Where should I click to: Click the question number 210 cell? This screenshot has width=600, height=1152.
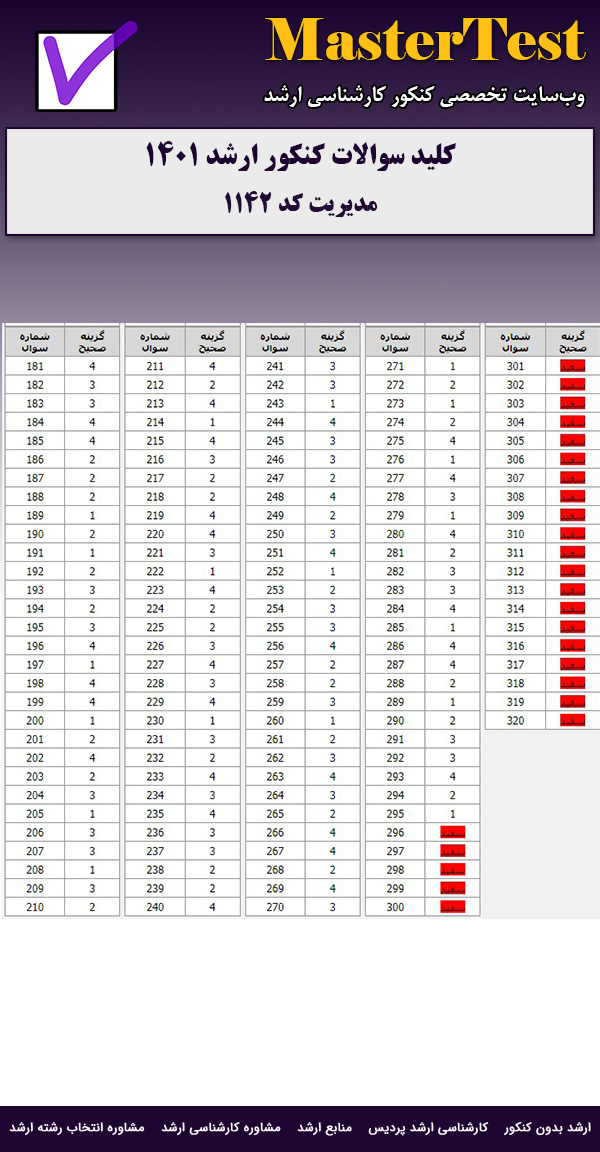35,907
